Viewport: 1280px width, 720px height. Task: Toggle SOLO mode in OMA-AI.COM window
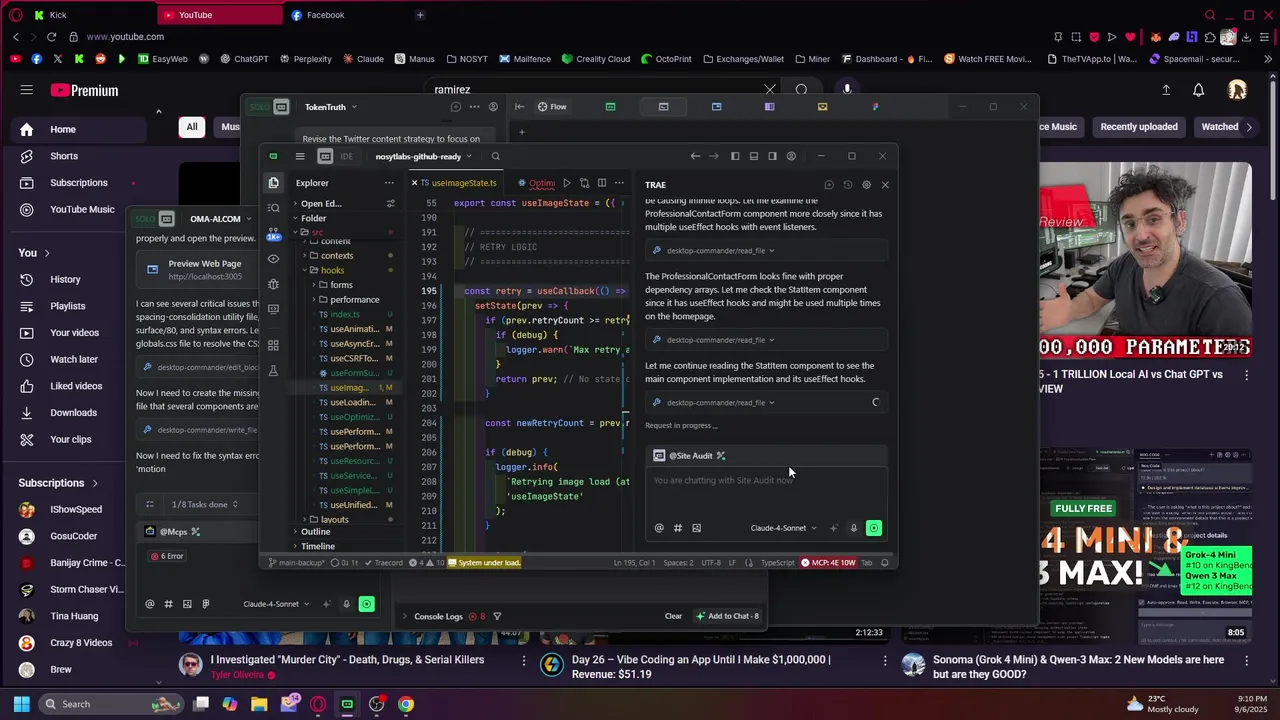click(x=155, y=219)
